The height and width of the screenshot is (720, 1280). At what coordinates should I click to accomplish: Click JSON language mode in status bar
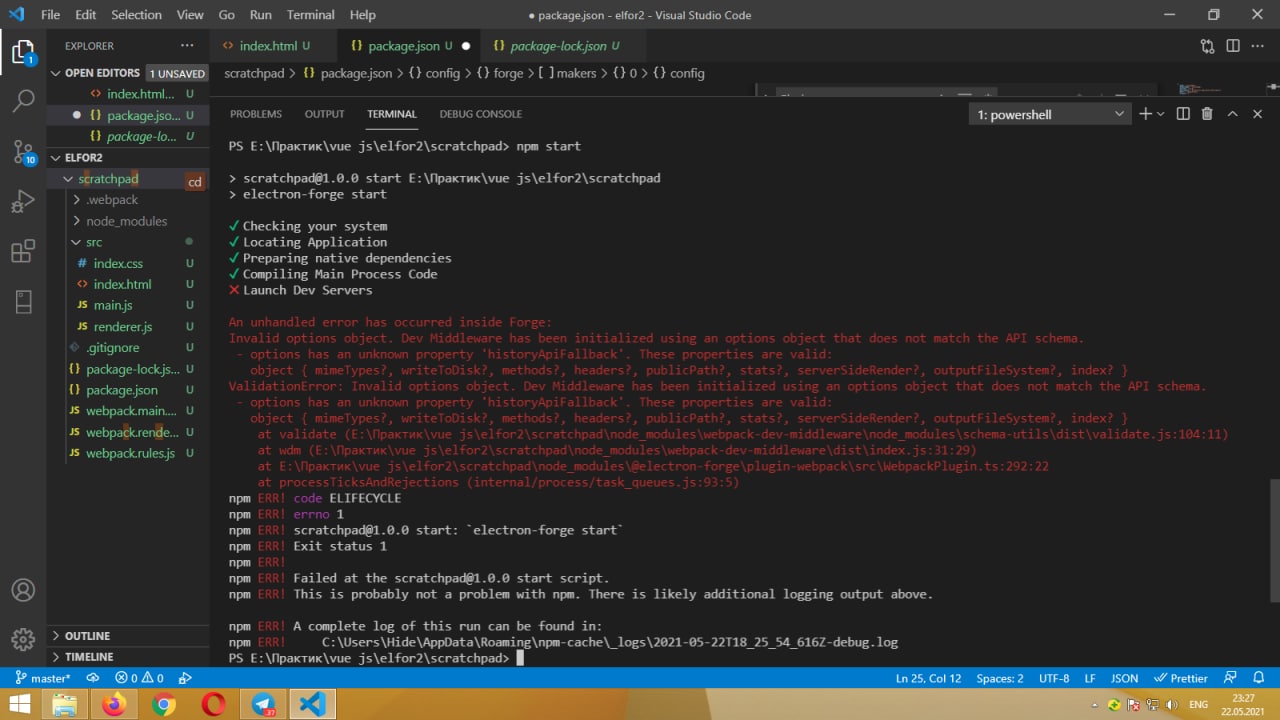(1124, 678)
